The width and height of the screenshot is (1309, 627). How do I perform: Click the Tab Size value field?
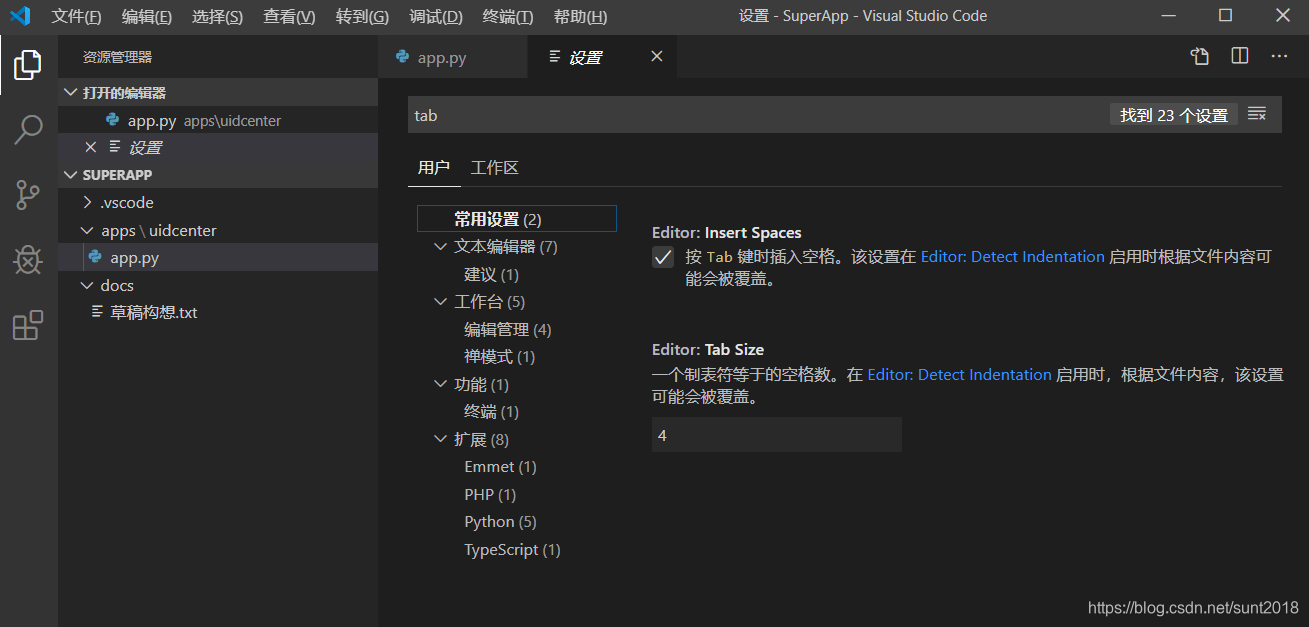point(777,435)
